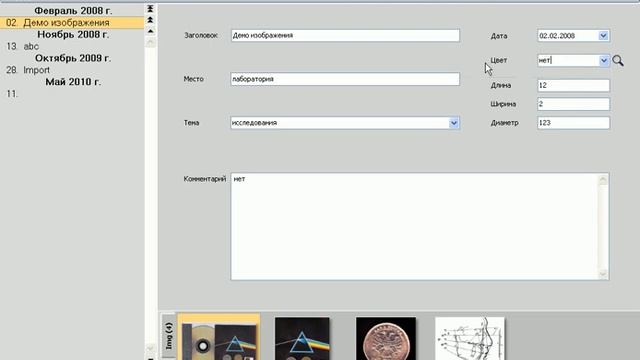Click the Заголовок input field
This screenshot has width=640, height=360.
click(x=345, y=36)
